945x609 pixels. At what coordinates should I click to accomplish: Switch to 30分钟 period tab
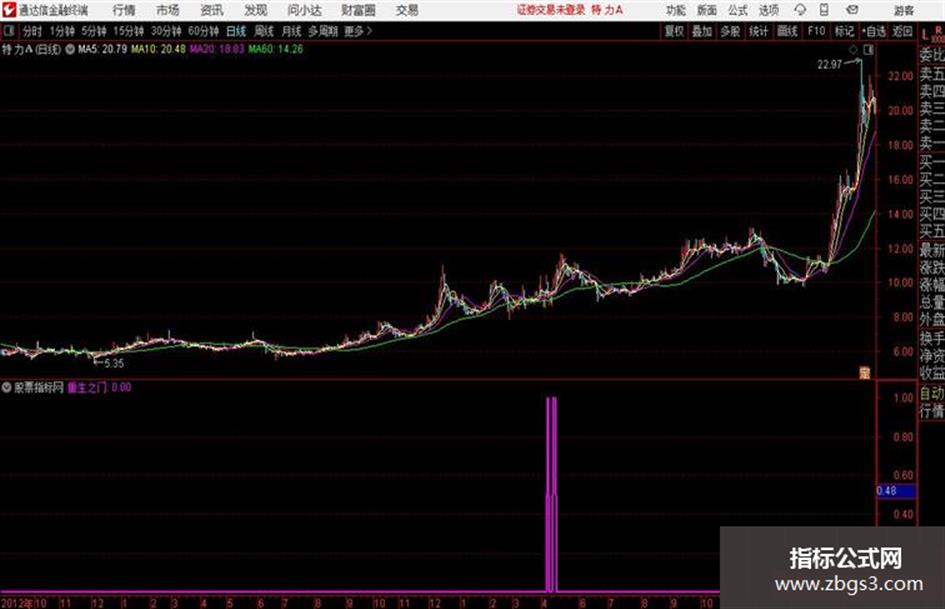pos(166,31)
